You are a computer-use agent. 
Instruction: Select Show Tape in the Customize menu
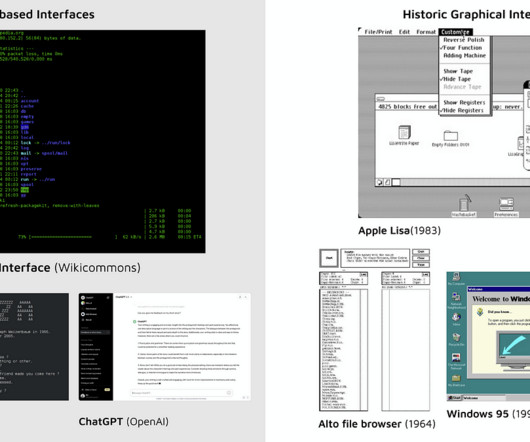458,71
